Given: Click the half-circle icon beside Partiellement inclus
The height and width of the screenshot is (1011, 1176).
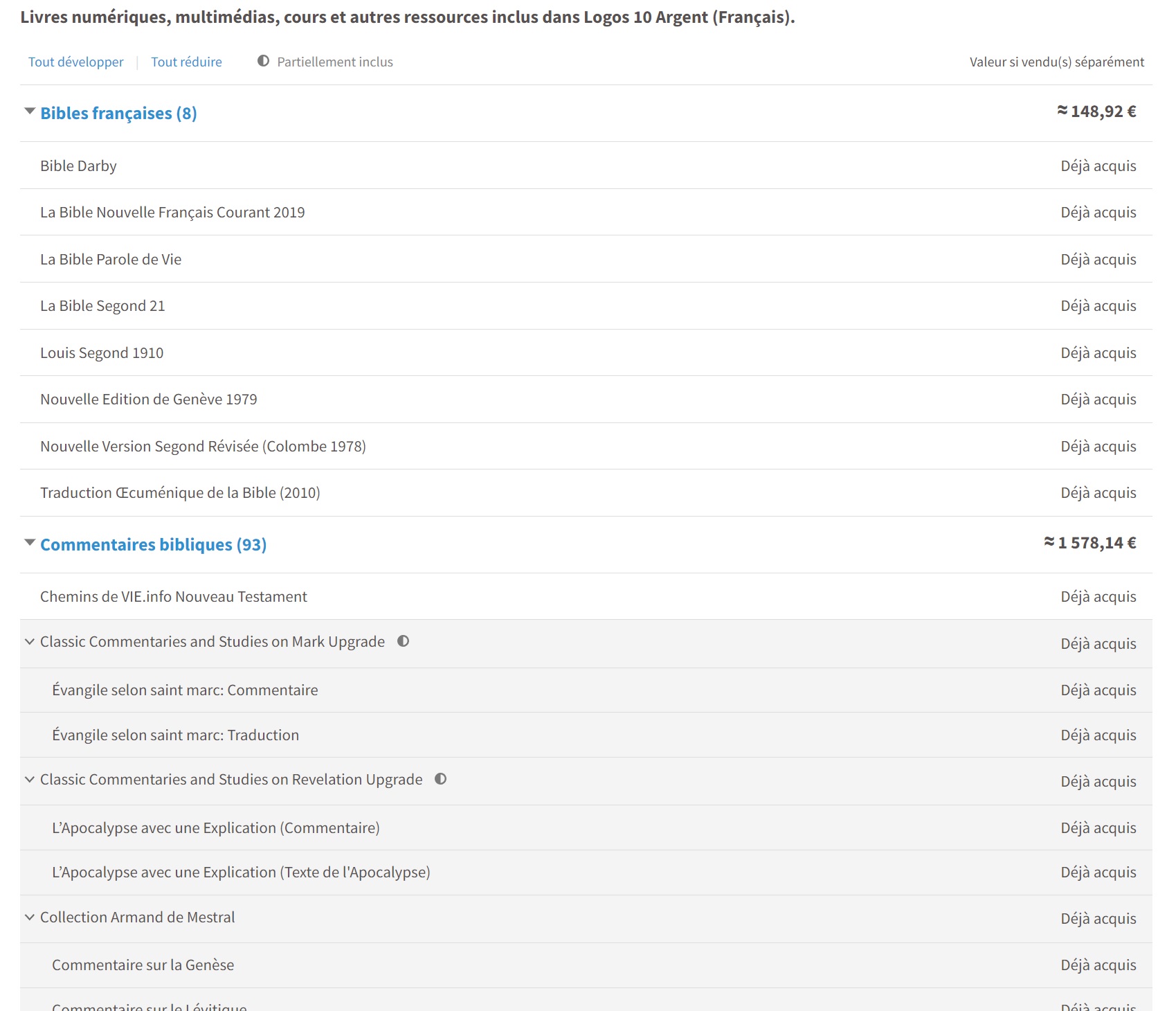Looking at the screenshot, I should click(263, 61).
